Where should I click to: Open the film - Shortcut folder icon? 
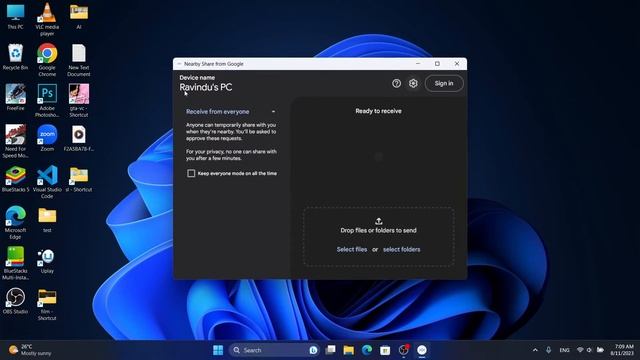(47, 304)
